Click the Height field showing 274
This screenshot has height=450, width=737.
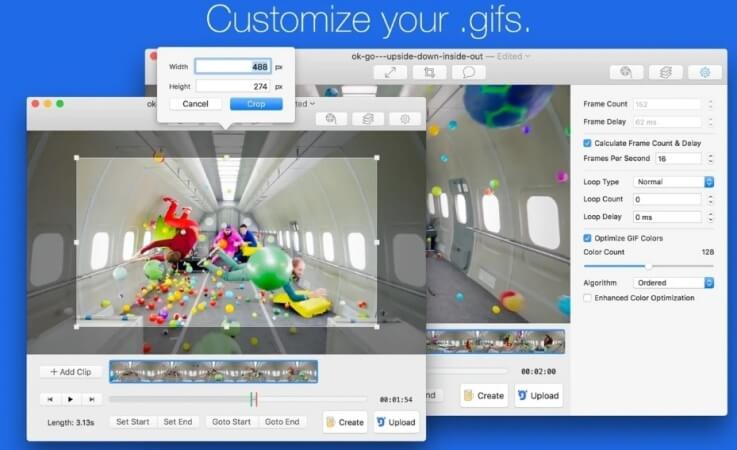pyautogui.click(x=233, y=87)
